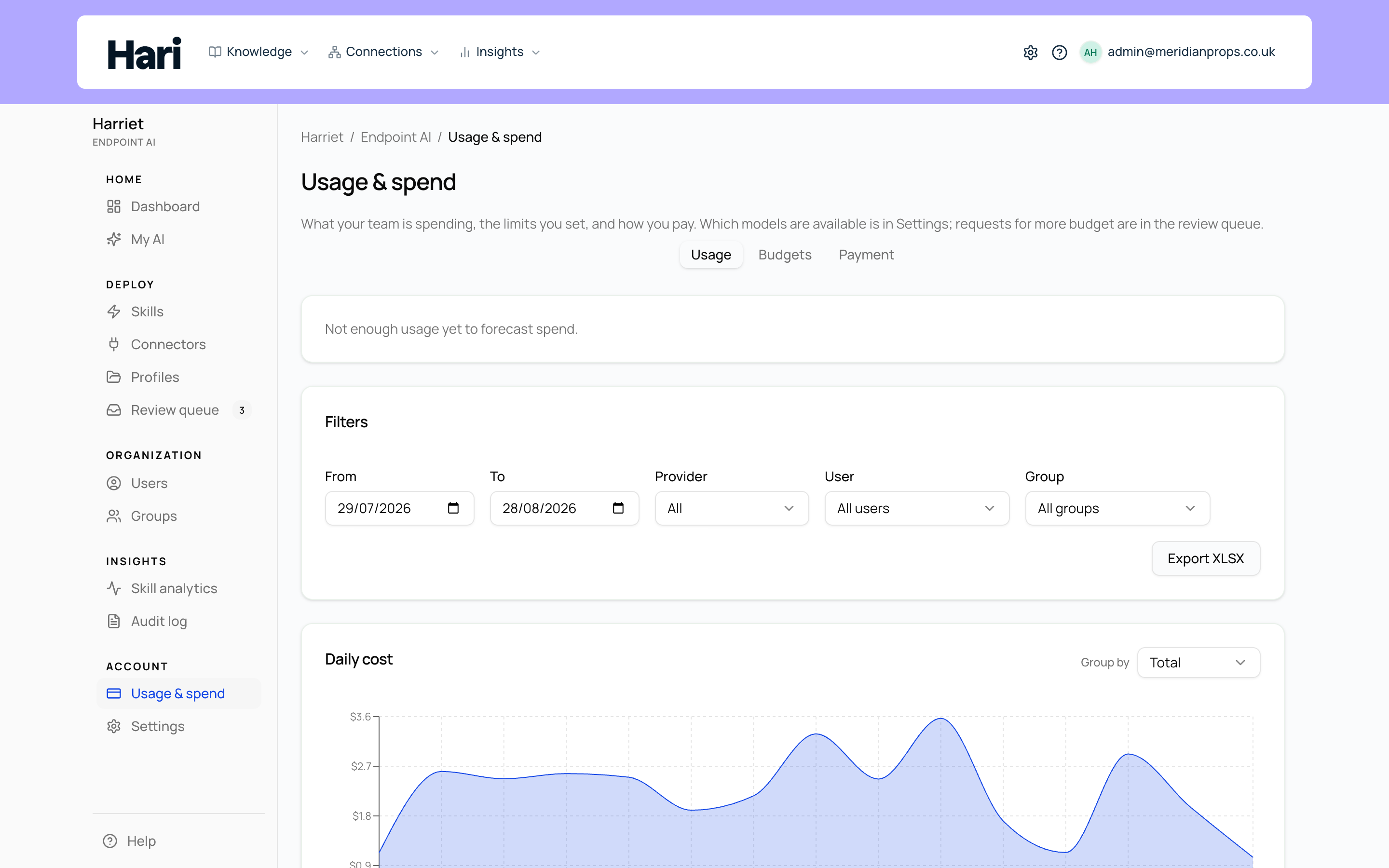The image size is (1389, 868).
Task: Expand the Insights menu chevron
Action: (536, 53)
